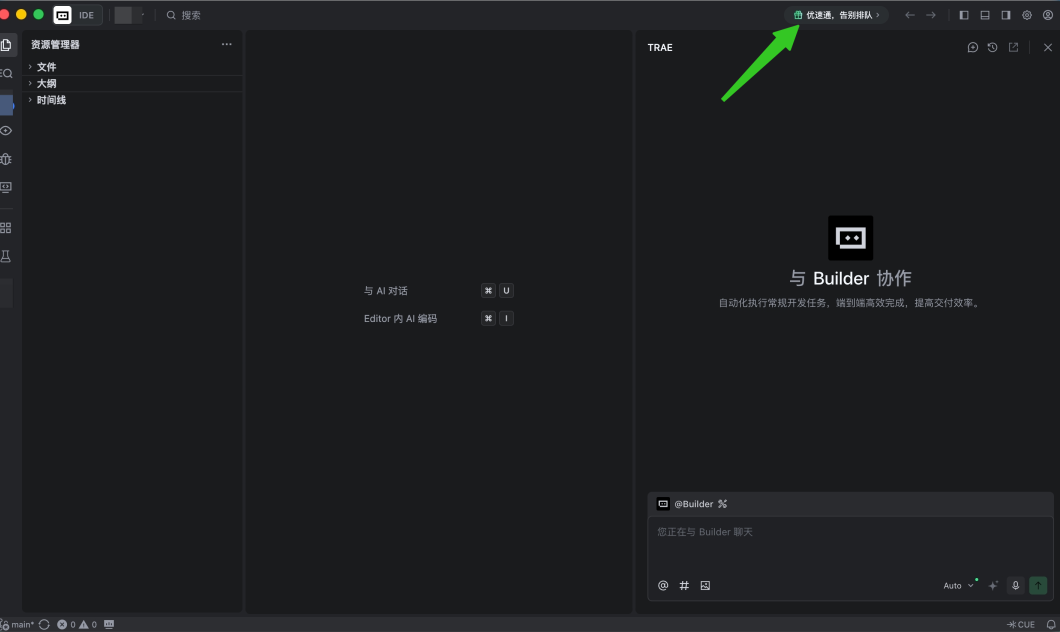Screen dimensions: 1060x632
Task: Click the ports icon in status bar
Action: 110,625
